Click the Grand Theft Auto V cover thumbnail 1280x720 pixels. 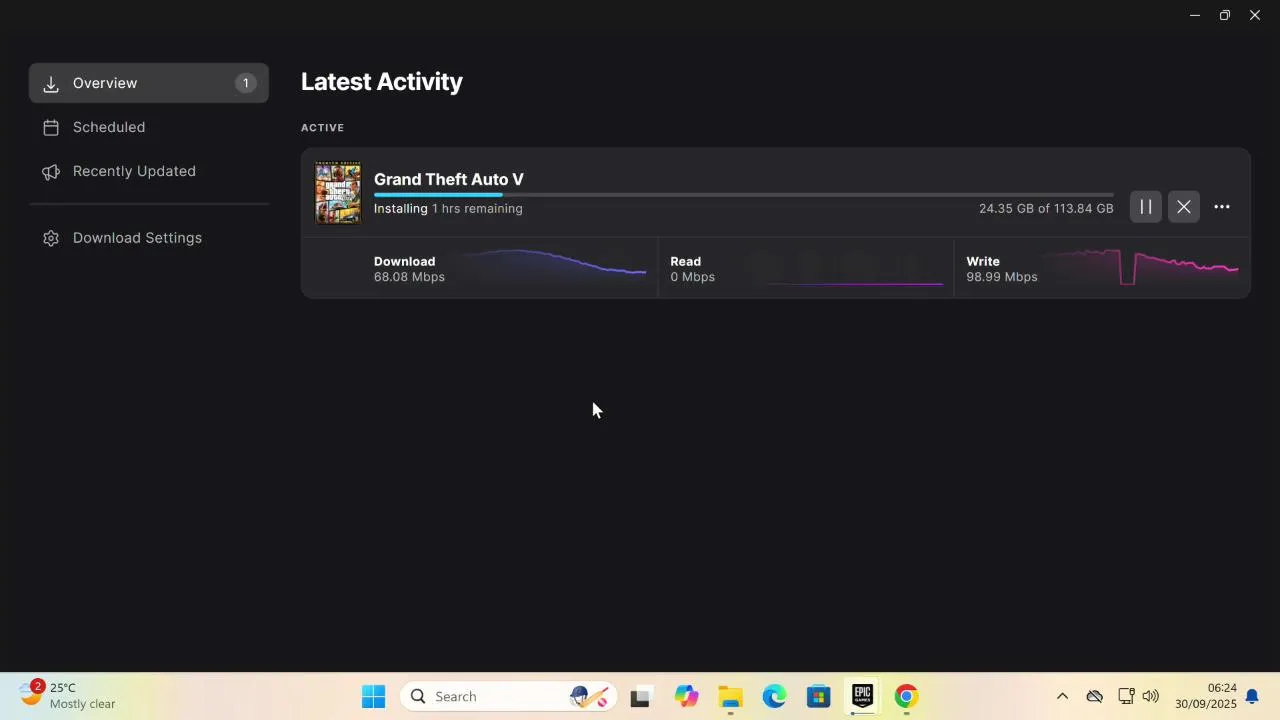click(338, 193)
